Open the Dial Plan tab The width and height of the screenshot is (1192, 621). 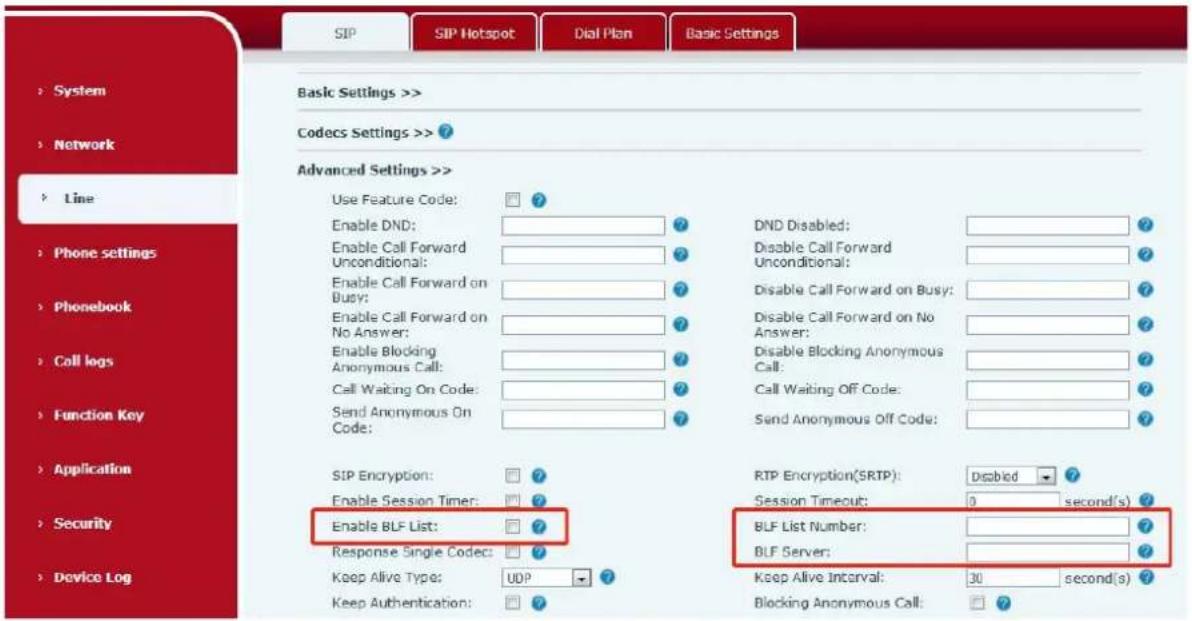[603, 33]
